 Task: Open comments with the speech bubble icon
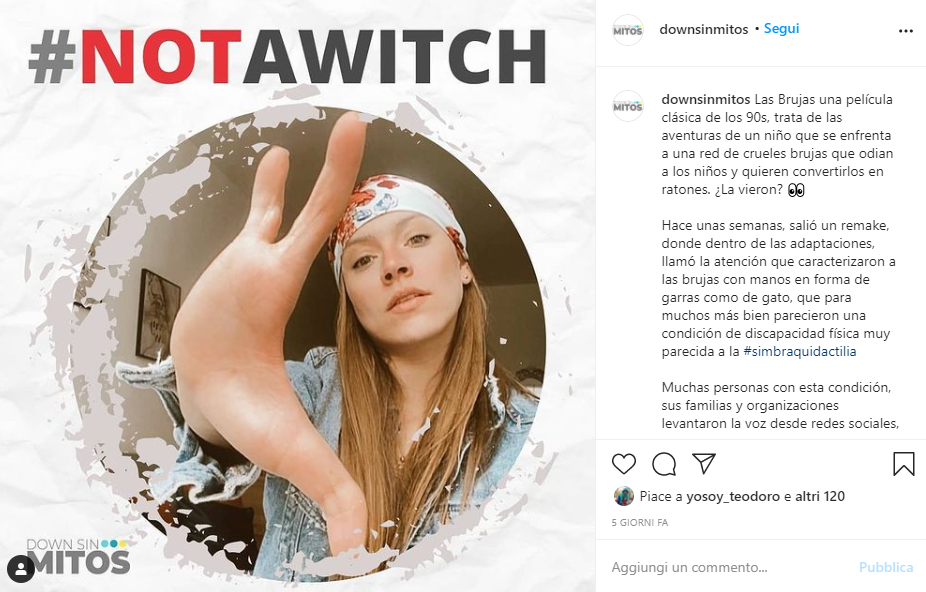664,464
